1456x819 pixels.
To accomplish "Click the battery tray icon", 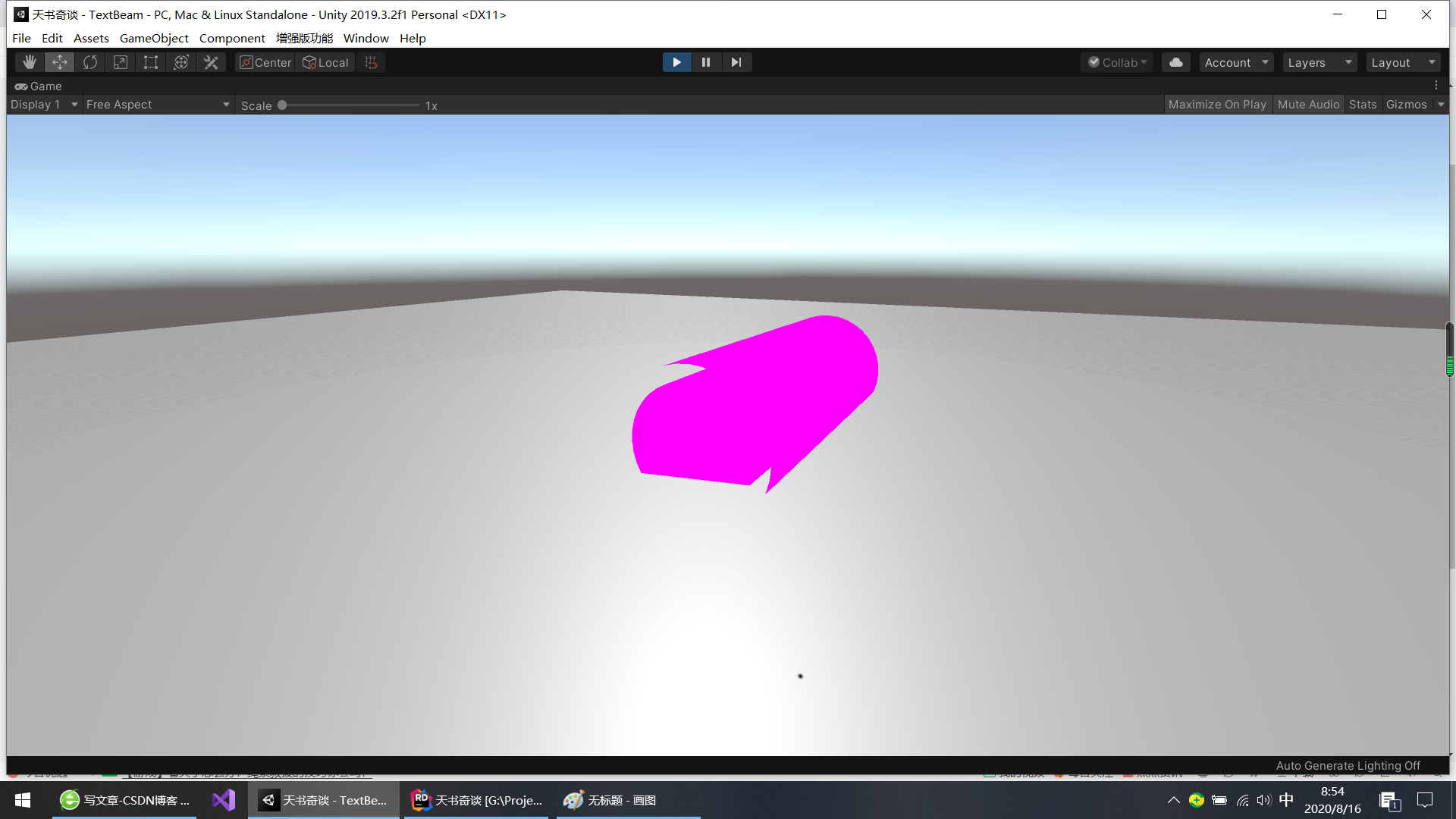I will (x=1219, y=800).
